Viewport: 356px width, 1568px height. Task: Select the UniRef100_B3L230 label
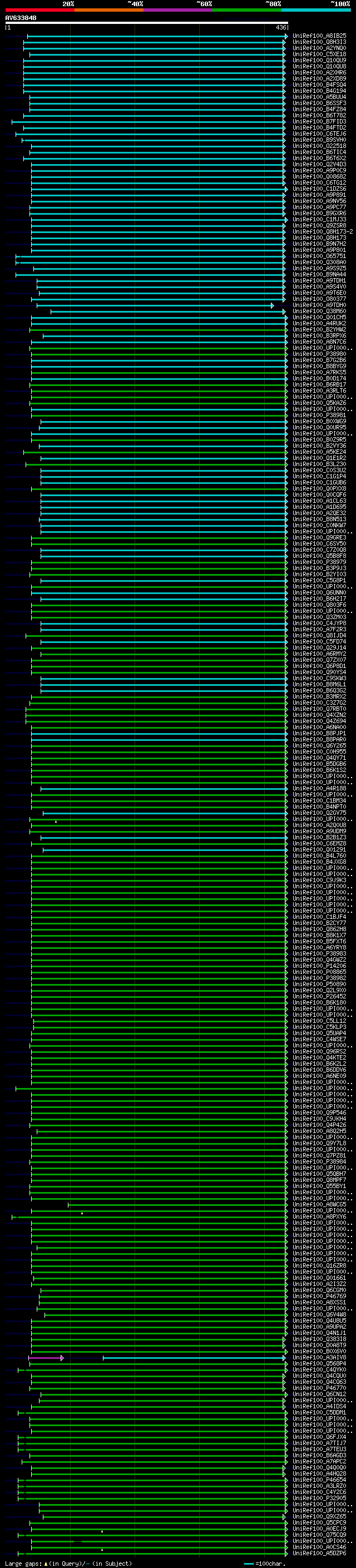tap(319, 464)
